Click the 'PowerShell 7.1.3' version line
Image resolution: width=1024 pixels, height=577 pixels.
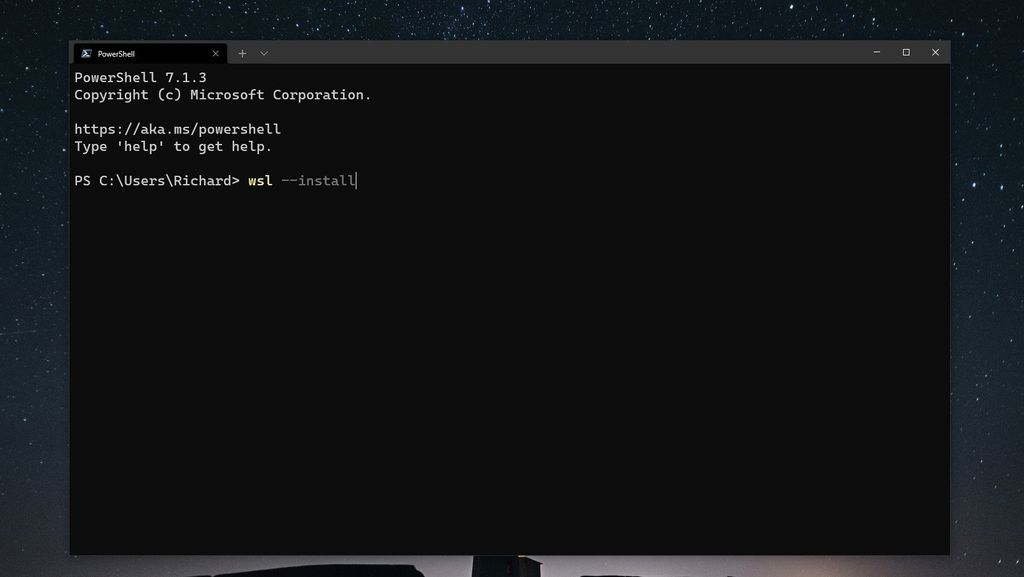coord(140,78)
